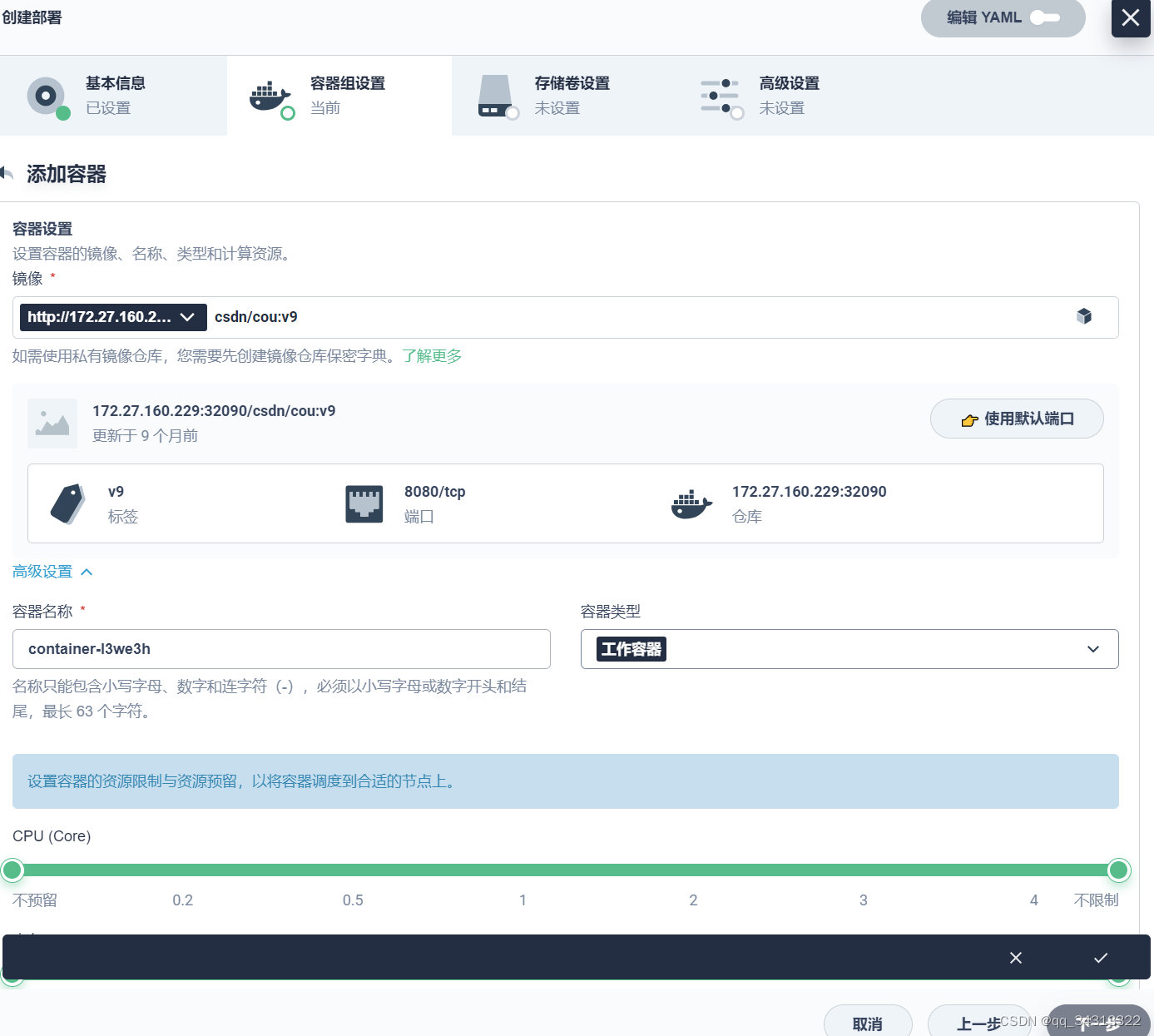Click the CPU slider right handle
1154x1036 pixels.
click(x=1119, y=870)
